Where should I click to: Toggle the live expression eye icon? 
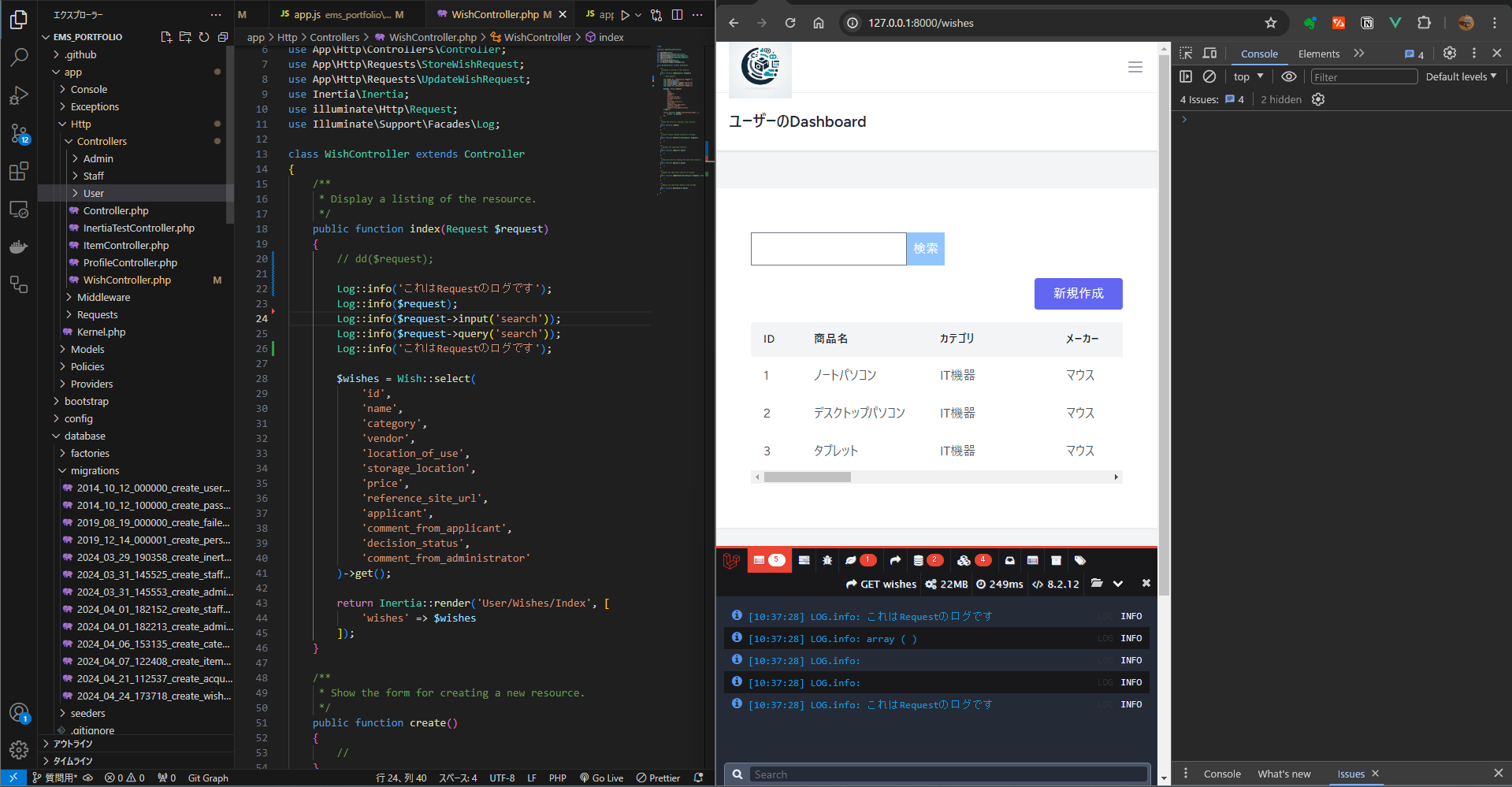click(1288, 76)
